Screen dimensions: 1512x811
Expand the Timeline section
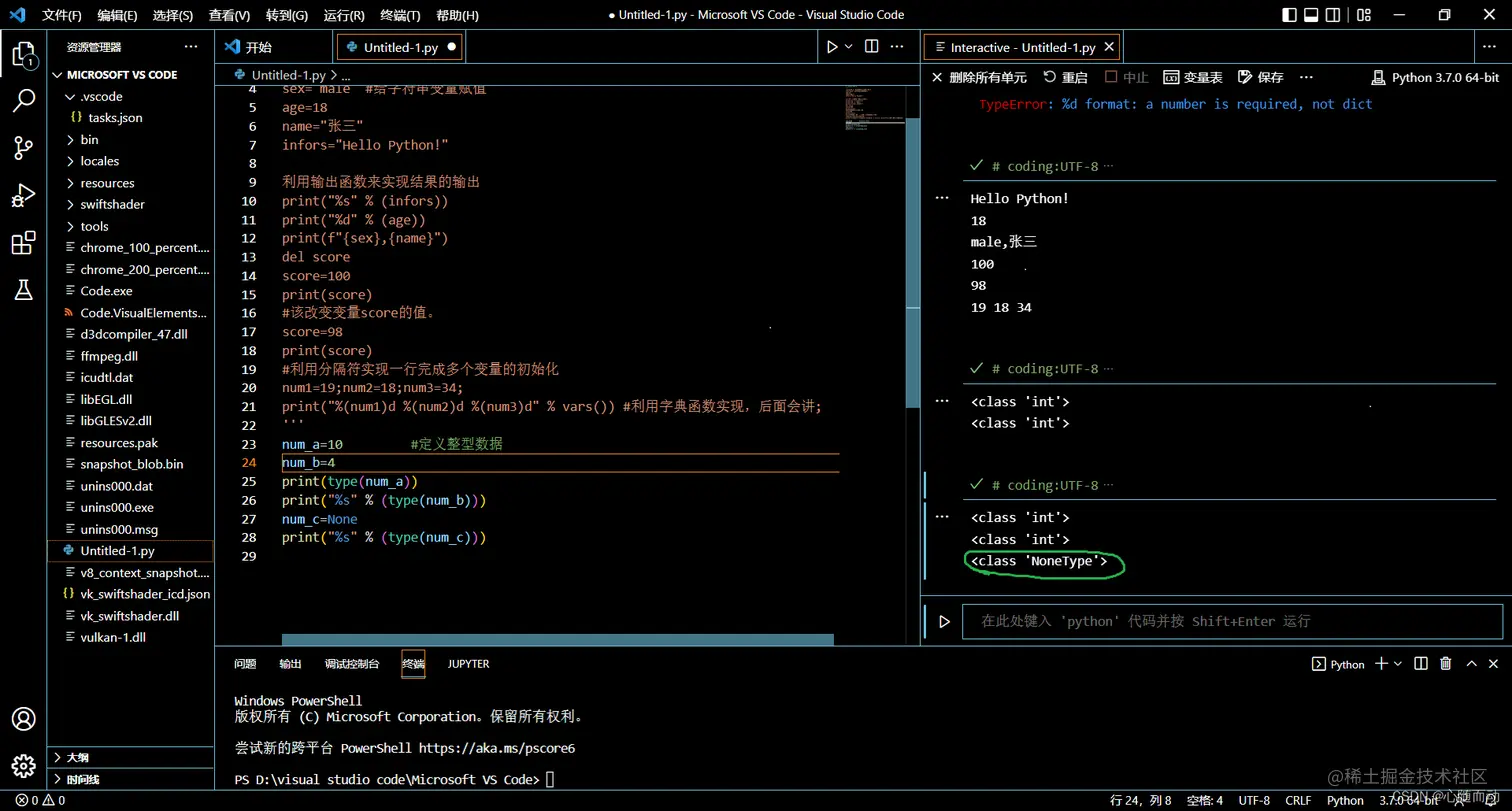tap(130, 779)
